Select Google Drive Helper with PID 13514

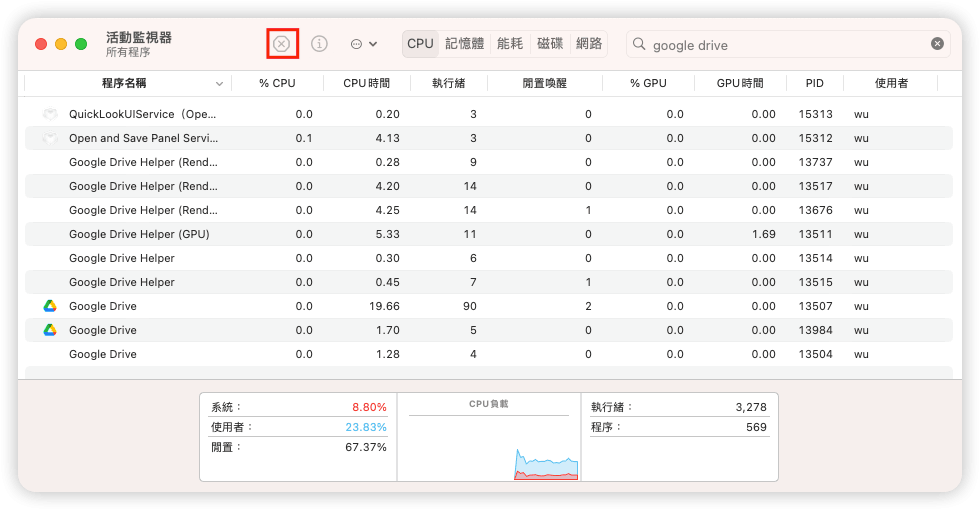pyautogui.click(x=489, y=259)
